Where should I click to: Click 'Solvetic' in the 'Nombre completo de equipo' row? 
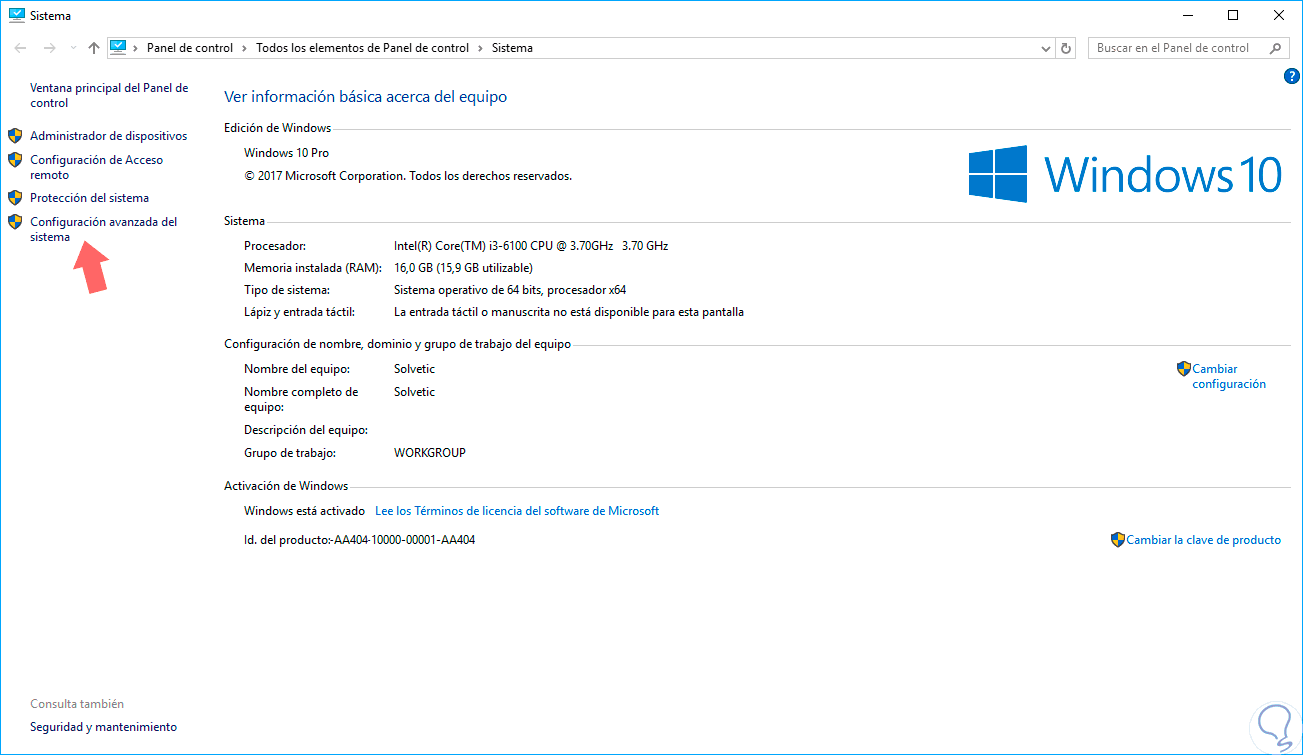point(414,392)
